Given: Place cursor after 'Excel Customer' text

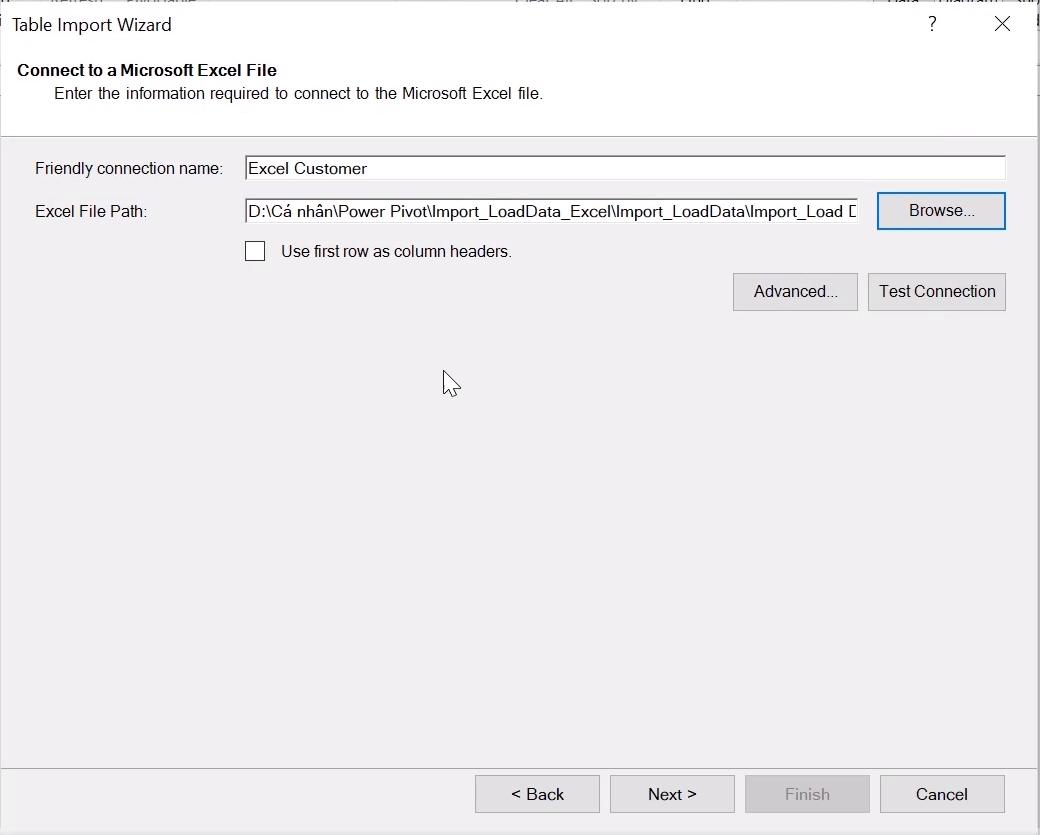Looking at the screenshot, I should (x=368, y=167).
